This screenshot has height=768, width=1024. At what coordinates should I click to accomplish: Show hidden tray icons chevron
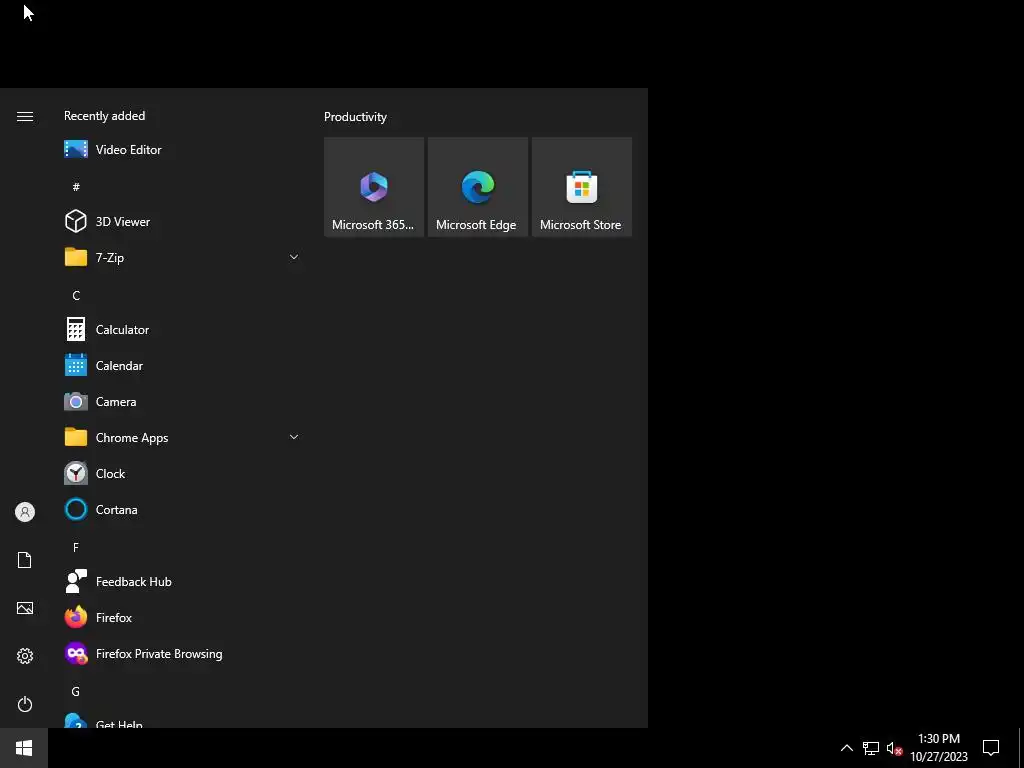coord(846,748)
